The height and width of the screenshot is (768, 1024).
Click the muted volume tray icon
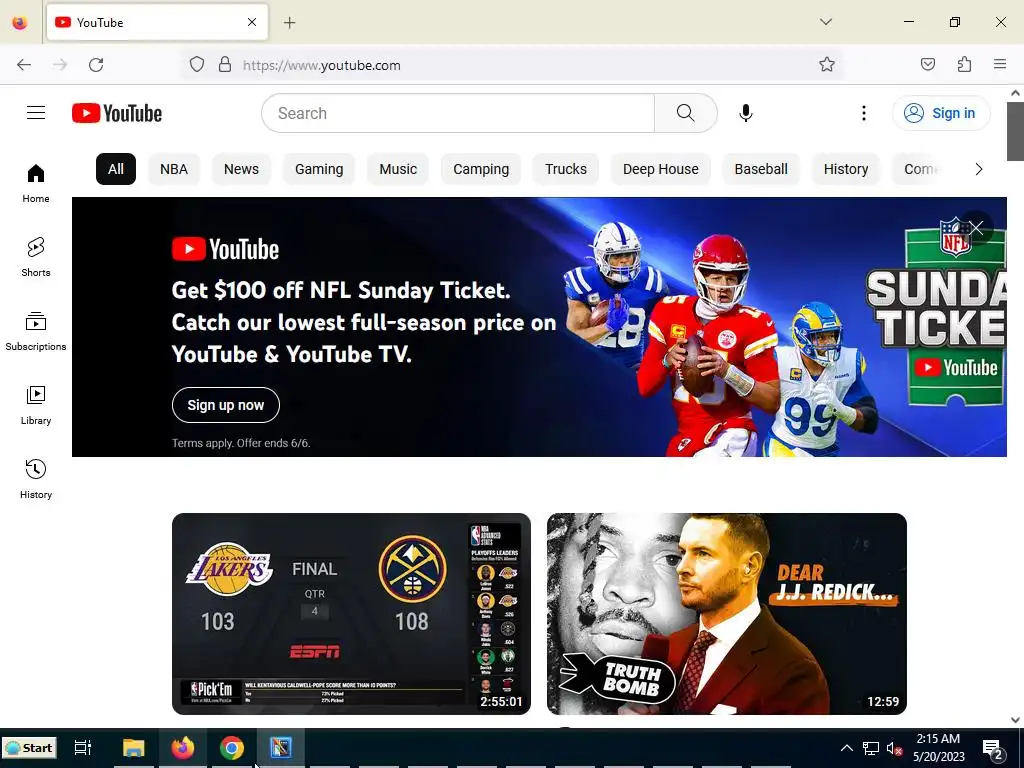(x=894, y=748)
